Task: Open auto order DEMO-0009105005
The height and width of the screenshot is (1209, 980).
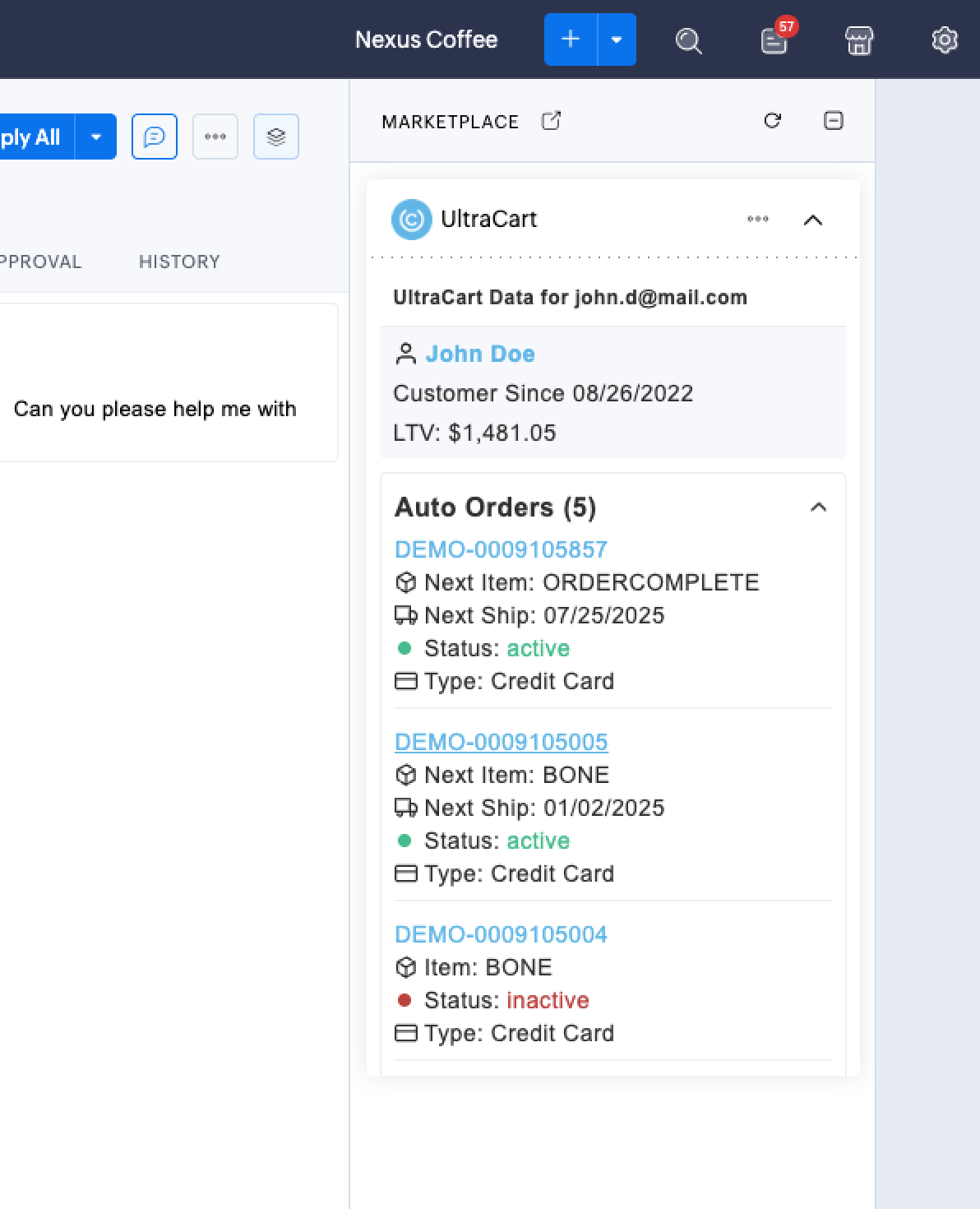Action: [501, 742]
